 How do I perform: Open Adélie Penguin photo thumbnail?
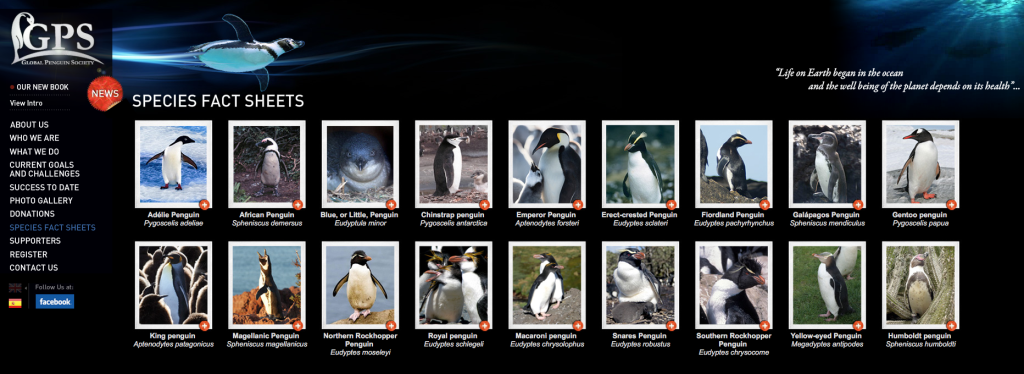173,164
